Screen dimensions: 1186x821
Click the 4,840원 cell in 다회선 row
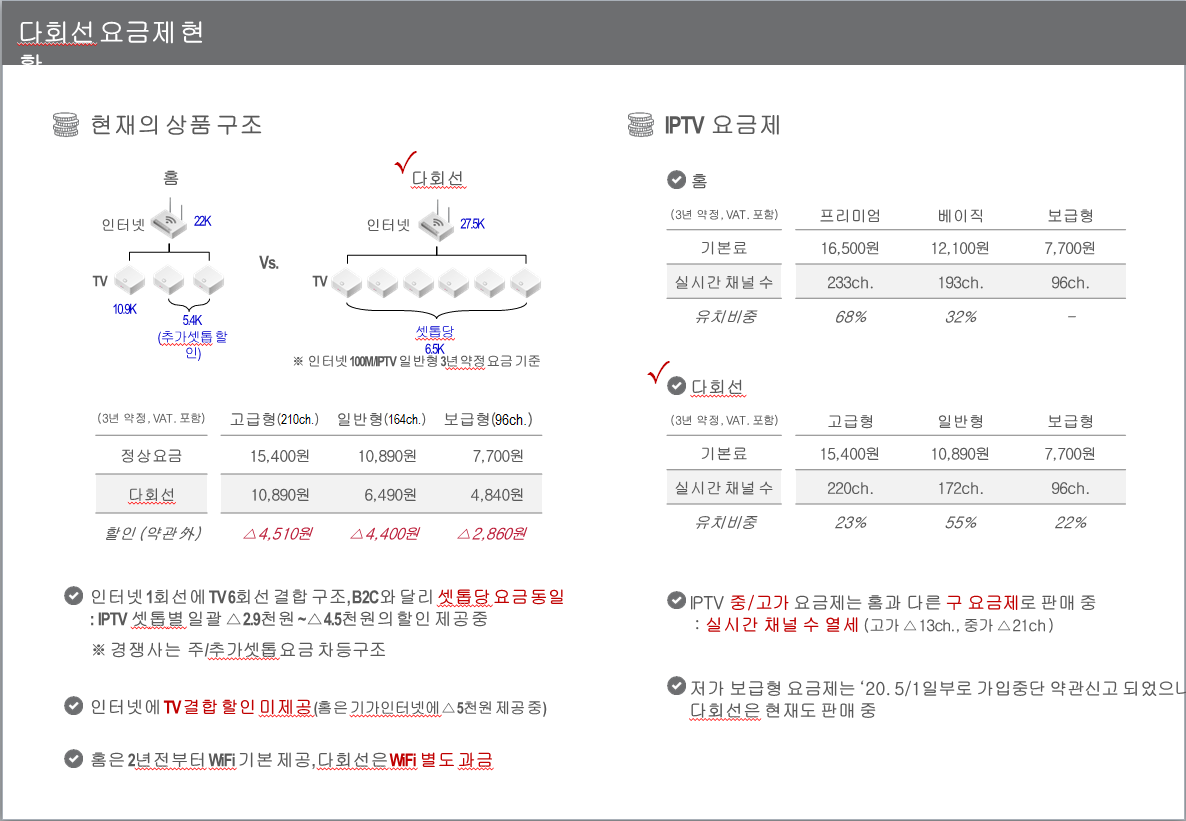pos(497,495)
